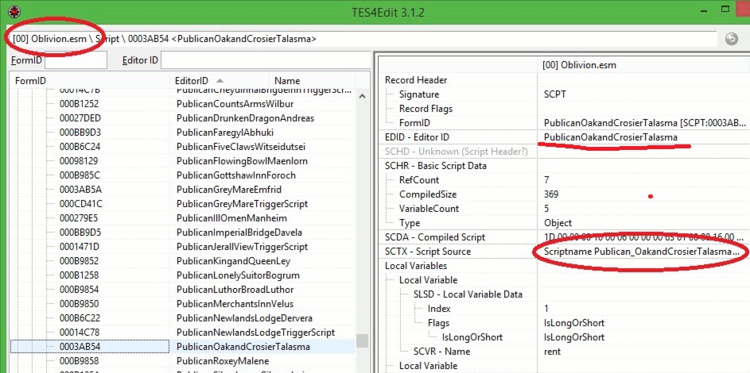Select record 000B9850 PublicanMerchantsInnVelus
The height and width of the screenshot is (373, 750).
tap(182, 304)
